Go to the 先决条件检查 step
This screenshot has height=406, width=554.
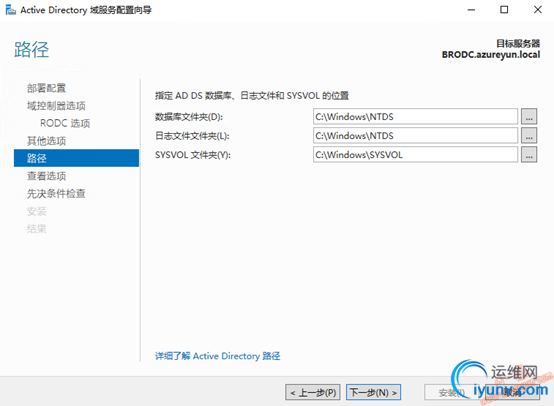point(56,194)
